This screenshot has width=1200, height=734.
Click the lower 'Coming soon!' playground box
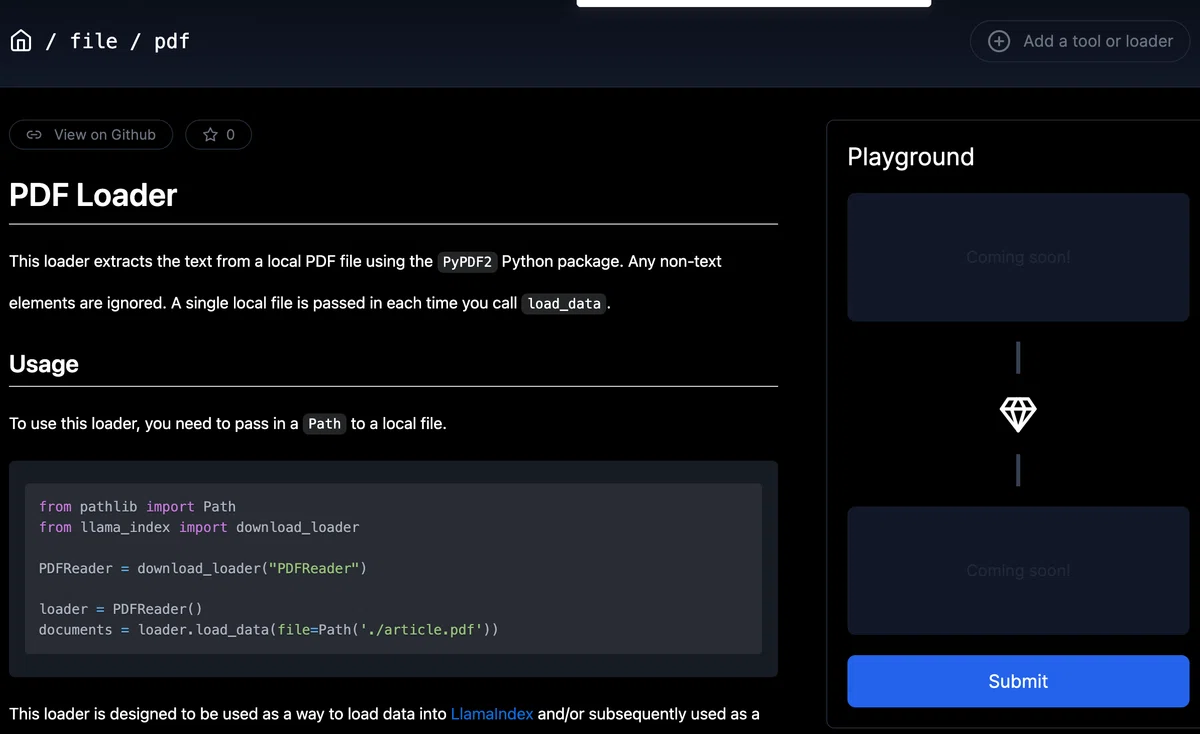pos(1018,570)
